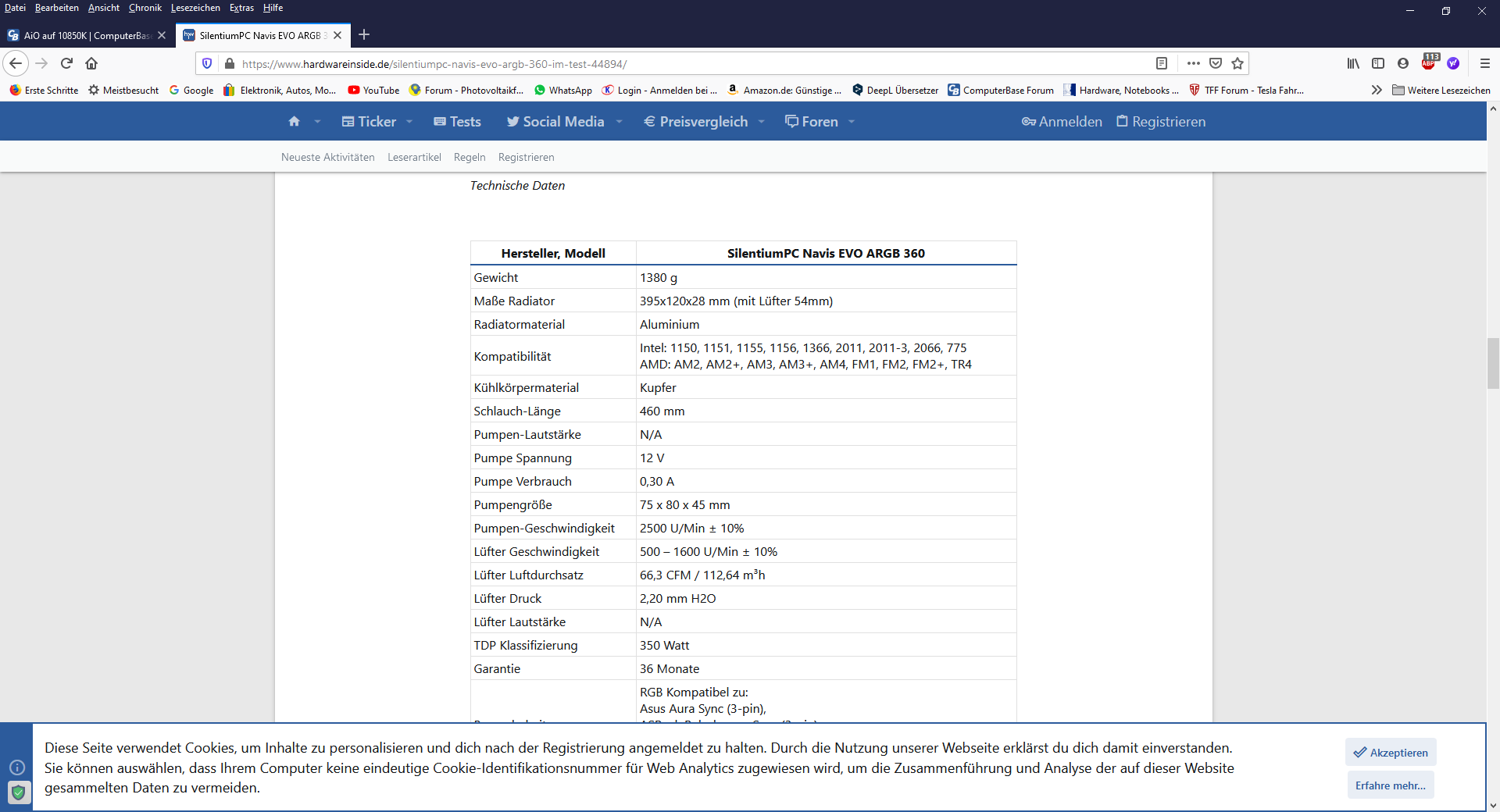1500x812 pixels.
Task: Open tracking protection shield in address bar
Action: (207, 63)
